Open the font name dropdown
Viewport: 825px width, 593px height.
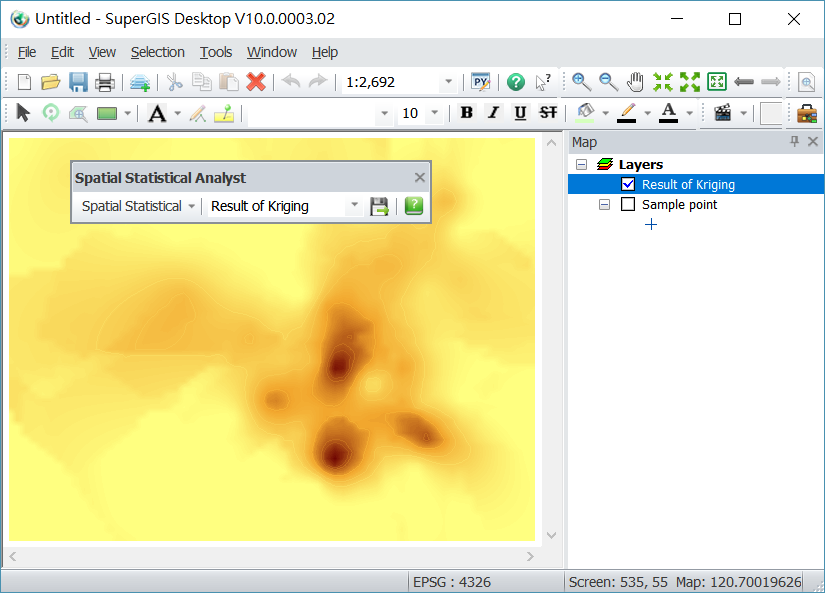point(384,113)
